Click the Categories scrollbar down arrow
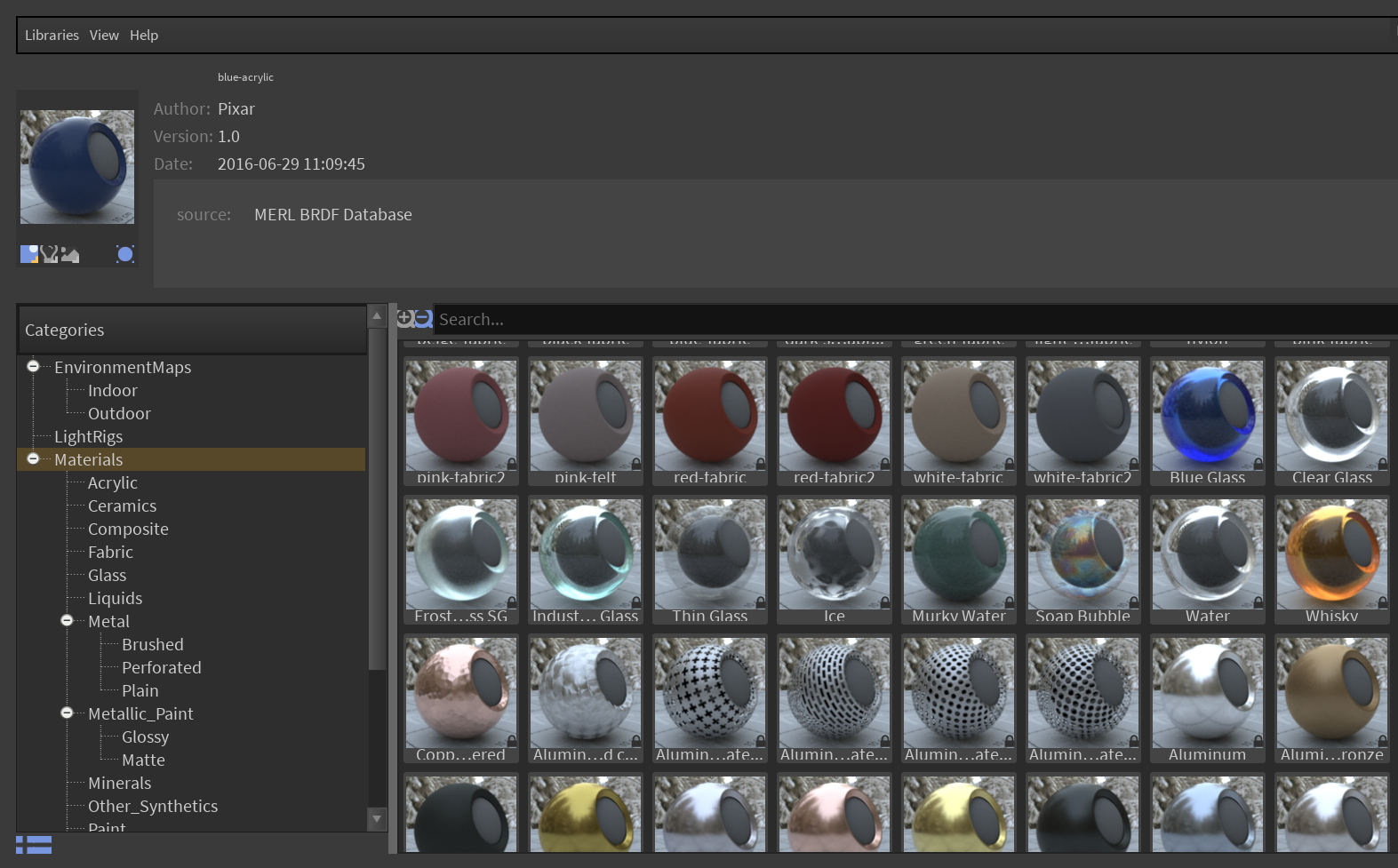The height and width of the screenshot is (868, 1398). [377, 818]
